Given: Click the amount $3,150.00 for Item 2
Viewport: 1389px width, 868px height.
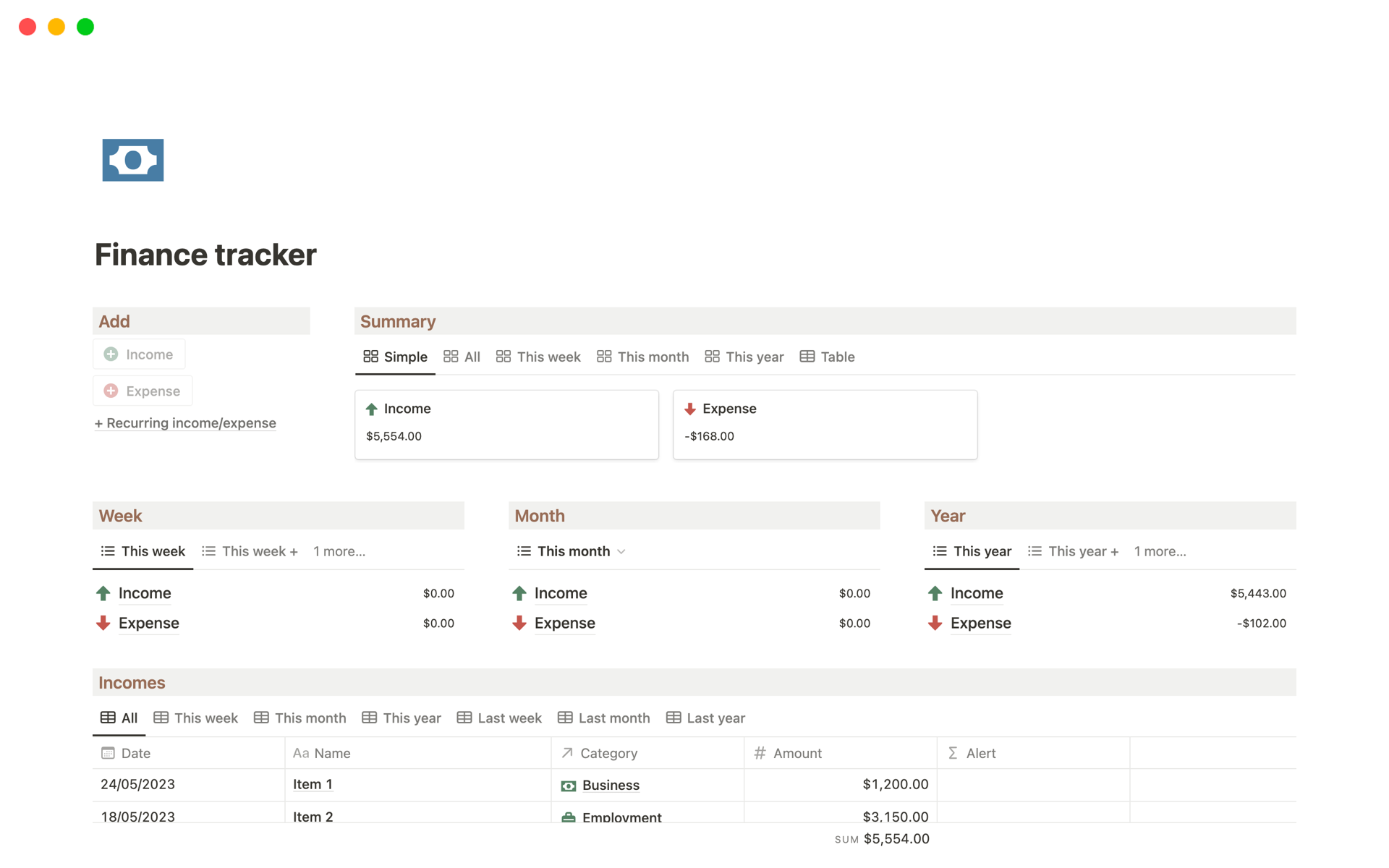Looking at the screenshot, I should click(895, 816).
